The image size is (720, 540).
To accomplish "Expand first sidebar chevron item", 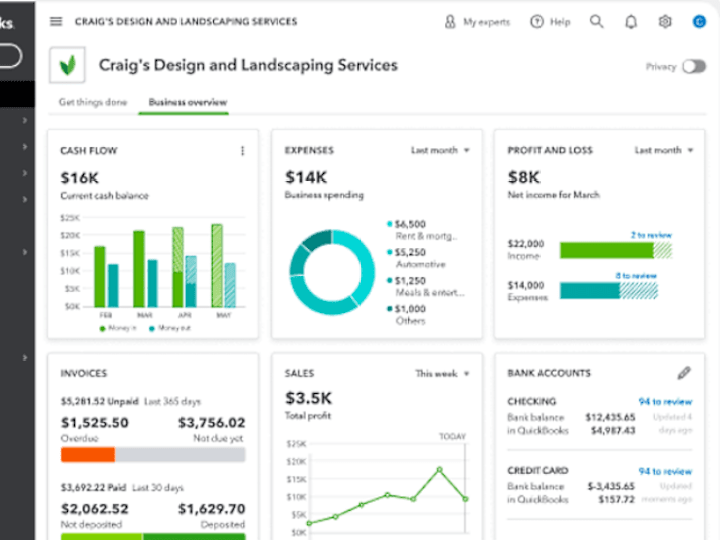I will (x=25, y=120).
